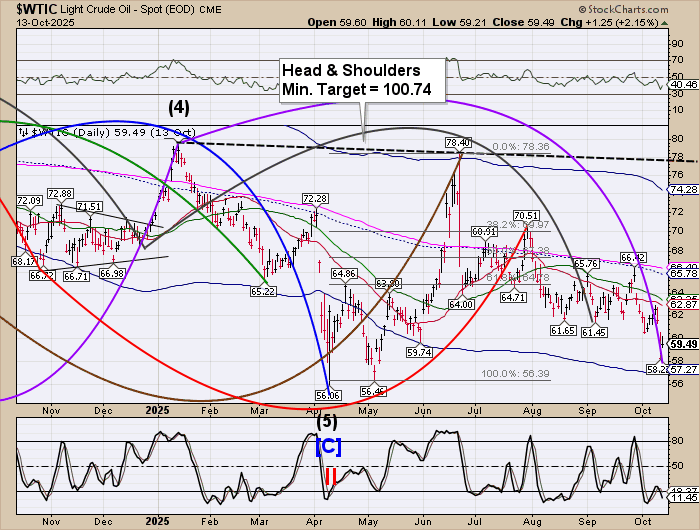Click the 74.28 moving average tag
This screenshot has width=700, height=530.
click(x=683, y=189)
